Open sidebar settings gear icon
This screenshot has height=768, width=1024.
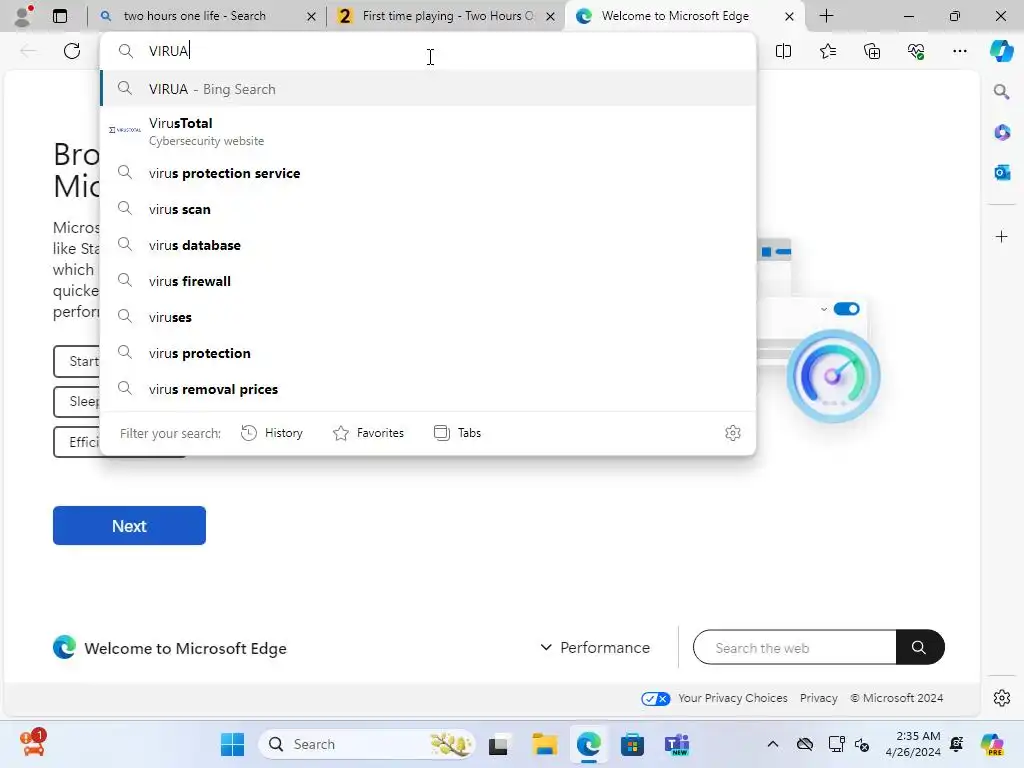pyautogui.click(x=1001, y=698)
